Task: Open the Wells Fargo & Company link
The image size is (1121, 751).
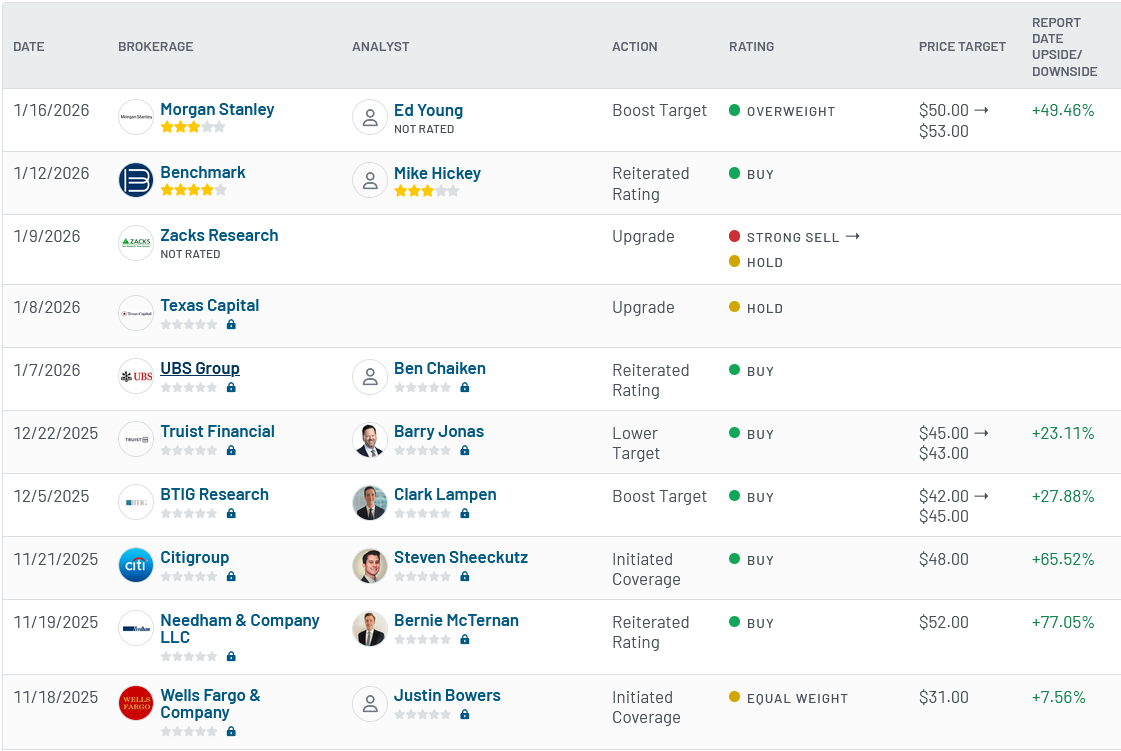Action: coord(210,704)
